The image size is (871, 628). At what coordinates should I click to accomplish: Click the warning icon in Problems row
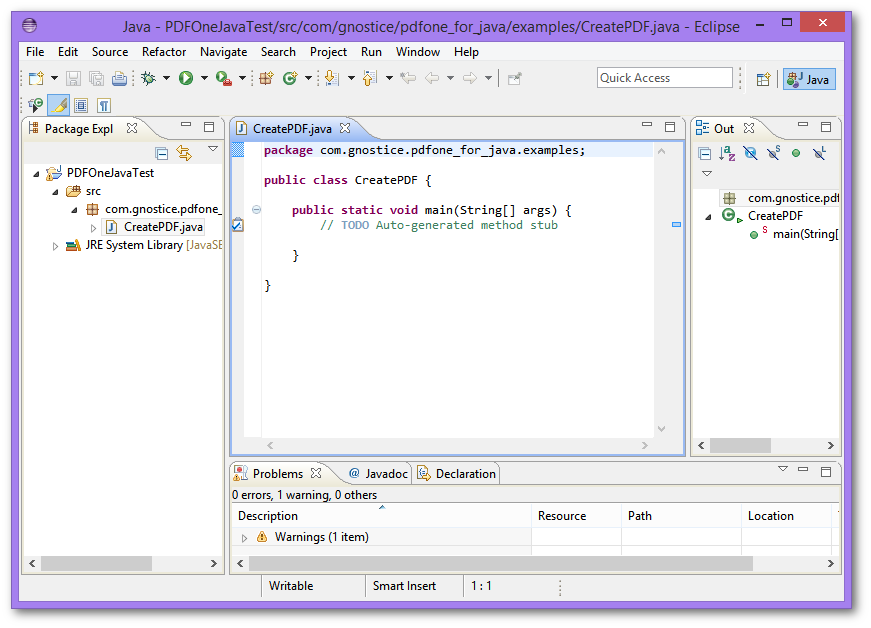tap(262, 536)
